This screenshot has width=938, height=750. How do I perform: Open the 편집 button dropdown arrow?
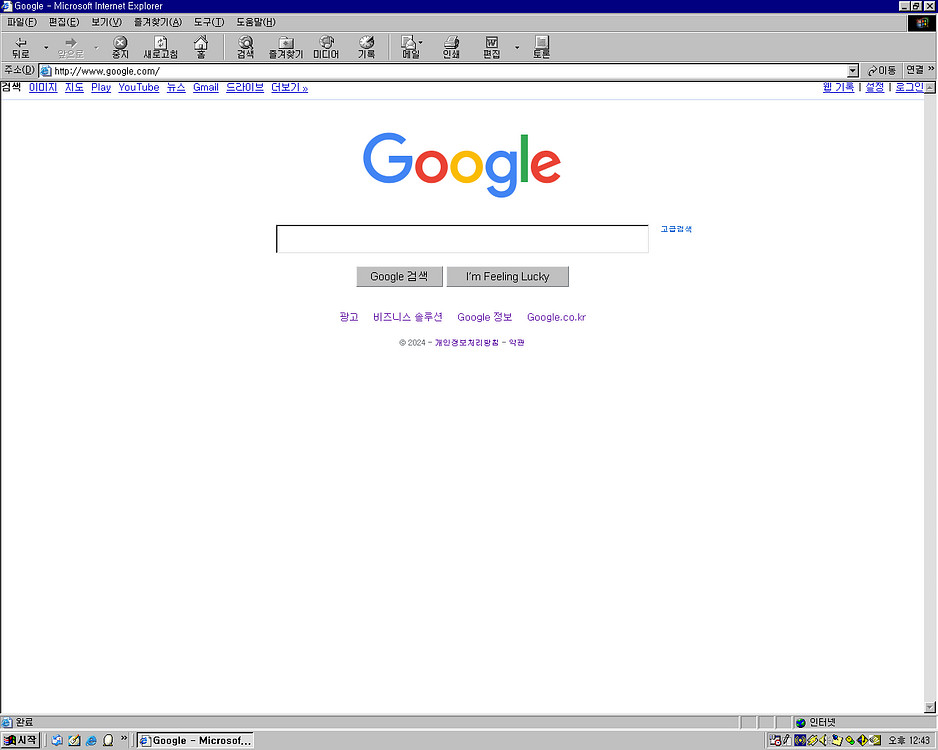tap(517, 47)
